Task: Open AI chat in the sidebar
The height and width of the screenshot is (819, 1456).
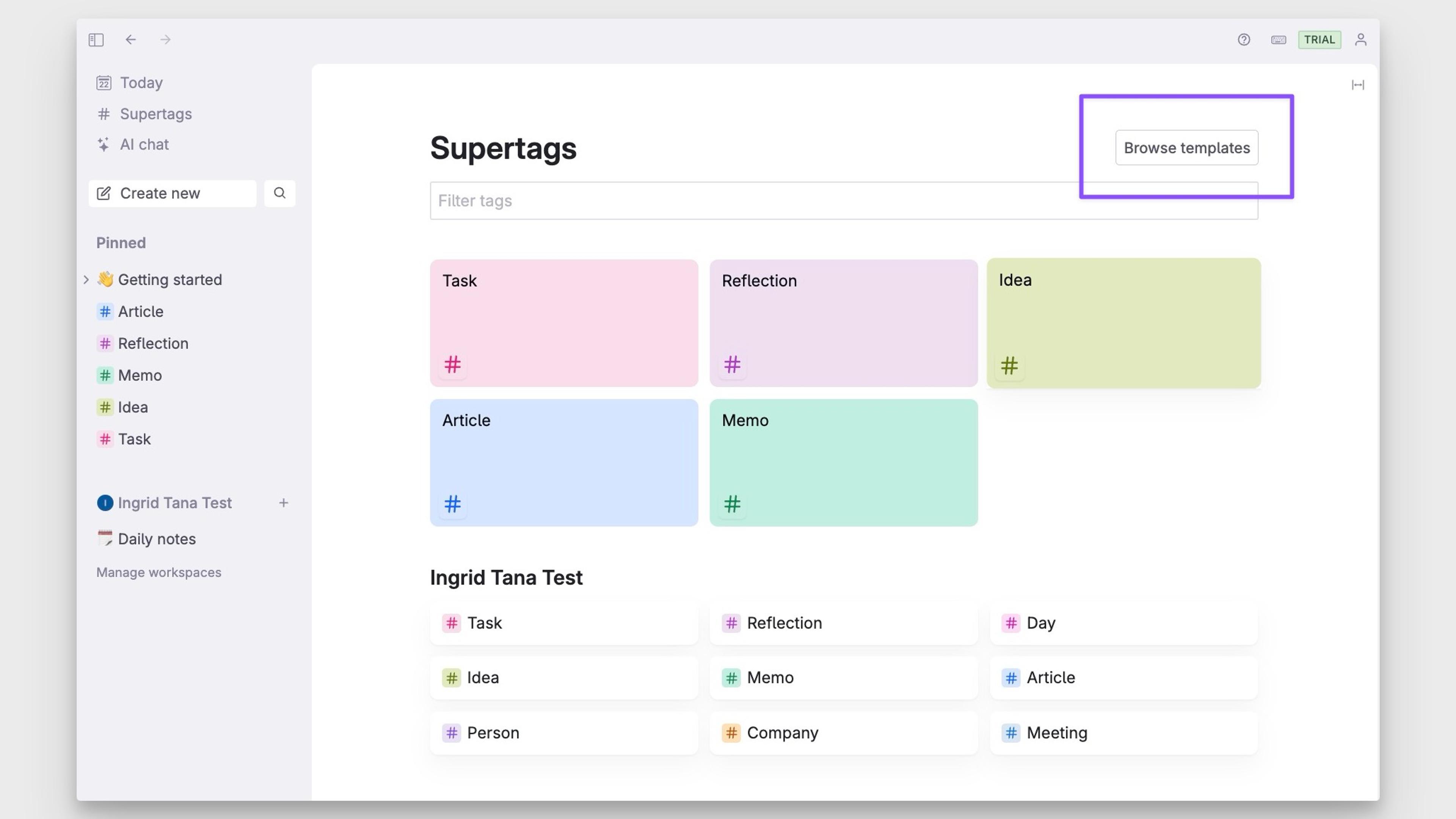Action: tap(144, 145)
